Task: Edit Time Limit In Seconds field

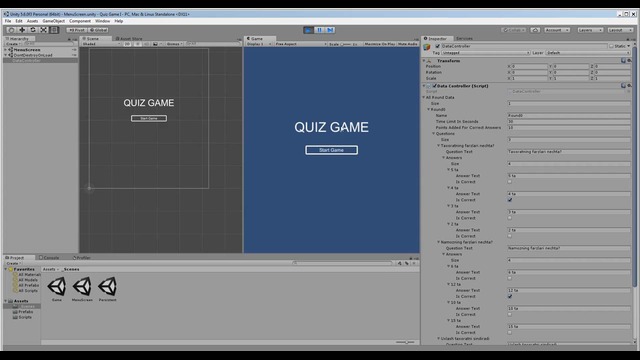Action: [x=569, y=122]
